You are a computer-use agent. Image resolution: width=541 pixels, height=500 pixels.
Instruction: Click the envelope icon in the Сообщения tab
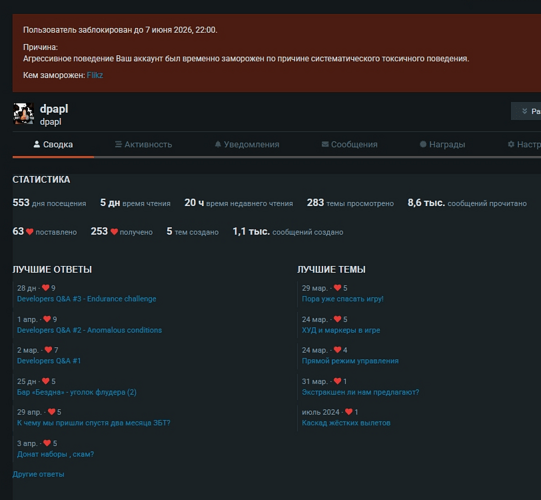point(325,144)
